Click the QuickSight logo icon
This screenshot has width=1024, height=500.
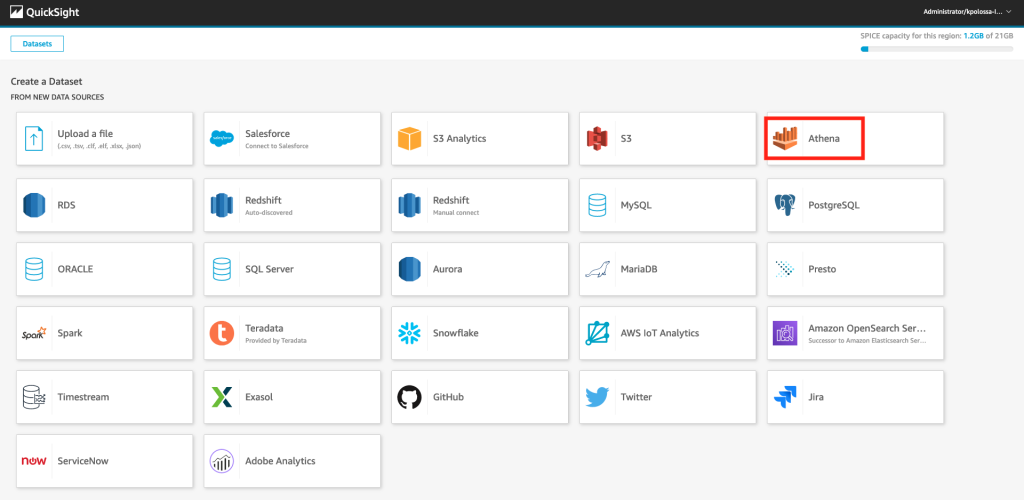(17, 11)
